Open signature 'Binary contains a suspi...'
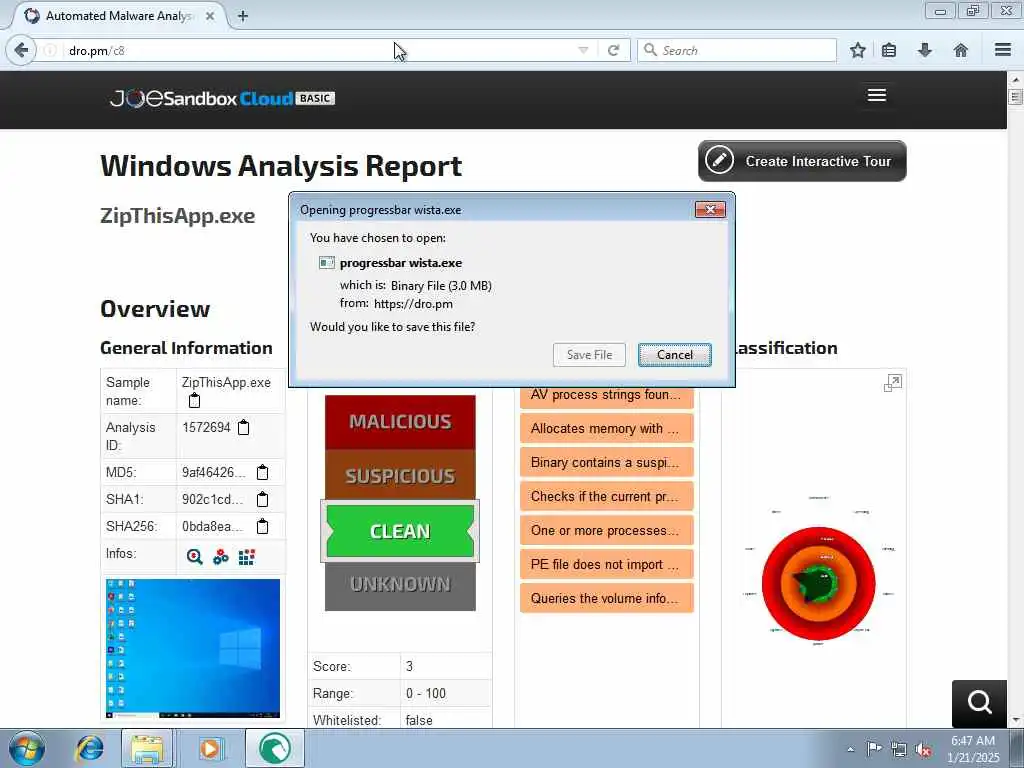The width and height of the screenshot is (1024, 768). [607, 462]
